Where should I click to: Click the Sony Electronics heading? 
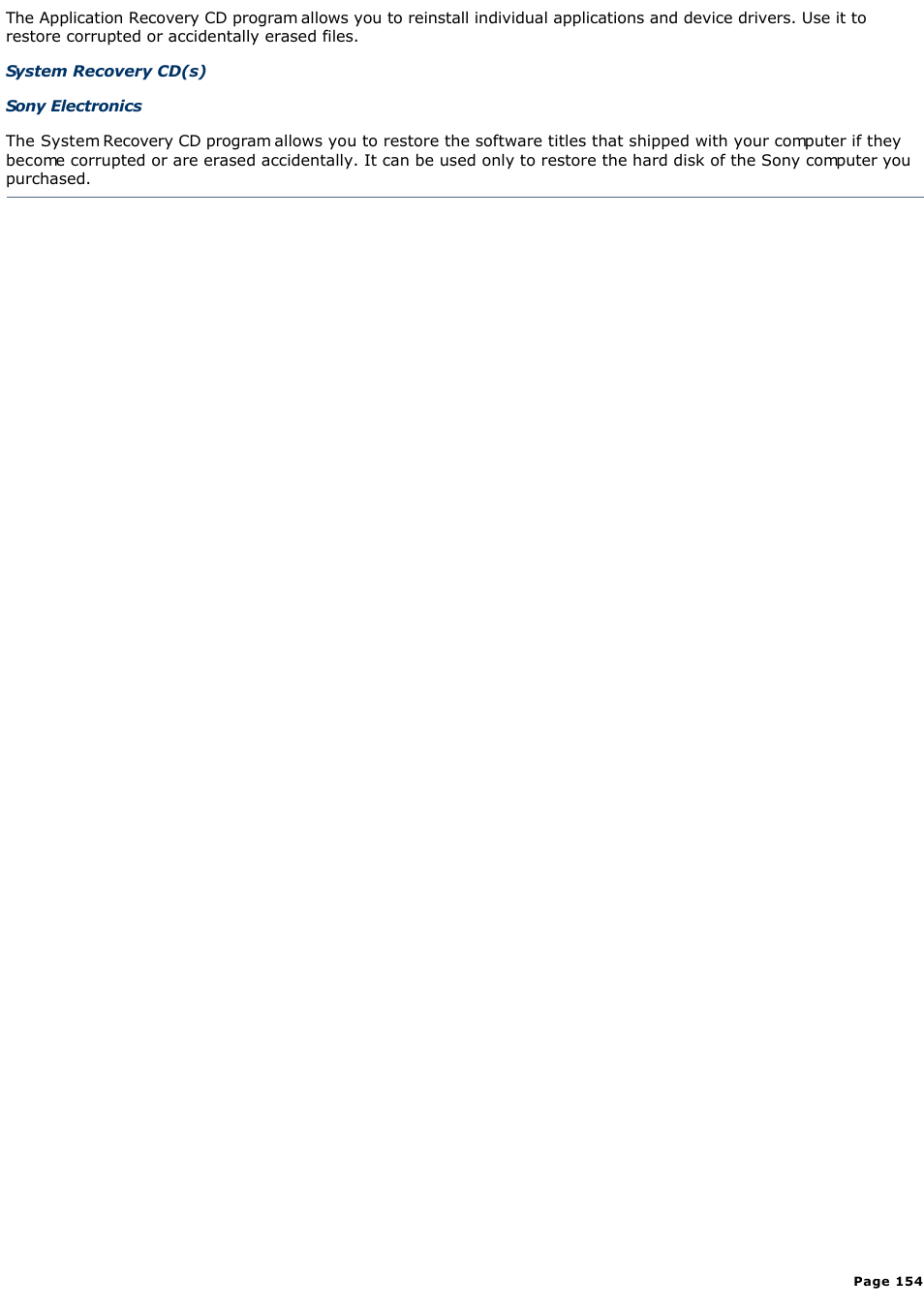(74, 107)
